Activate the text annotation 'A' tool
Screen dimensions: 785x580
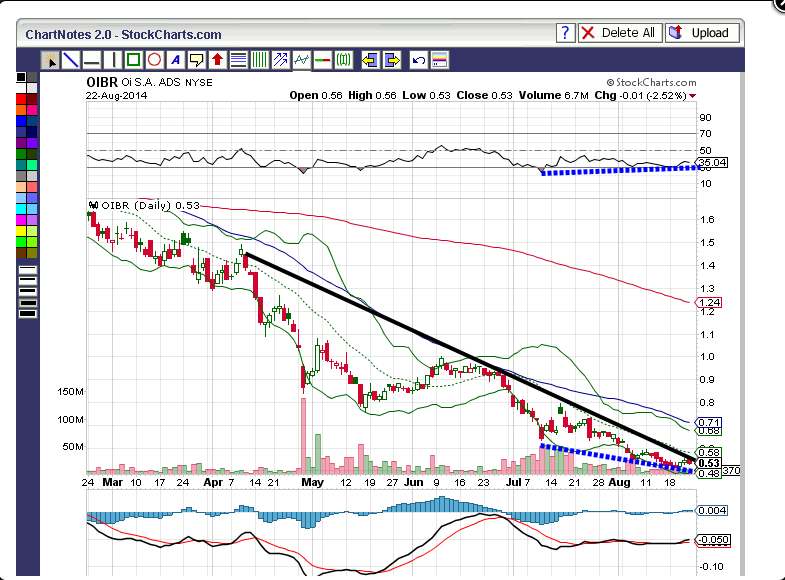175,60
